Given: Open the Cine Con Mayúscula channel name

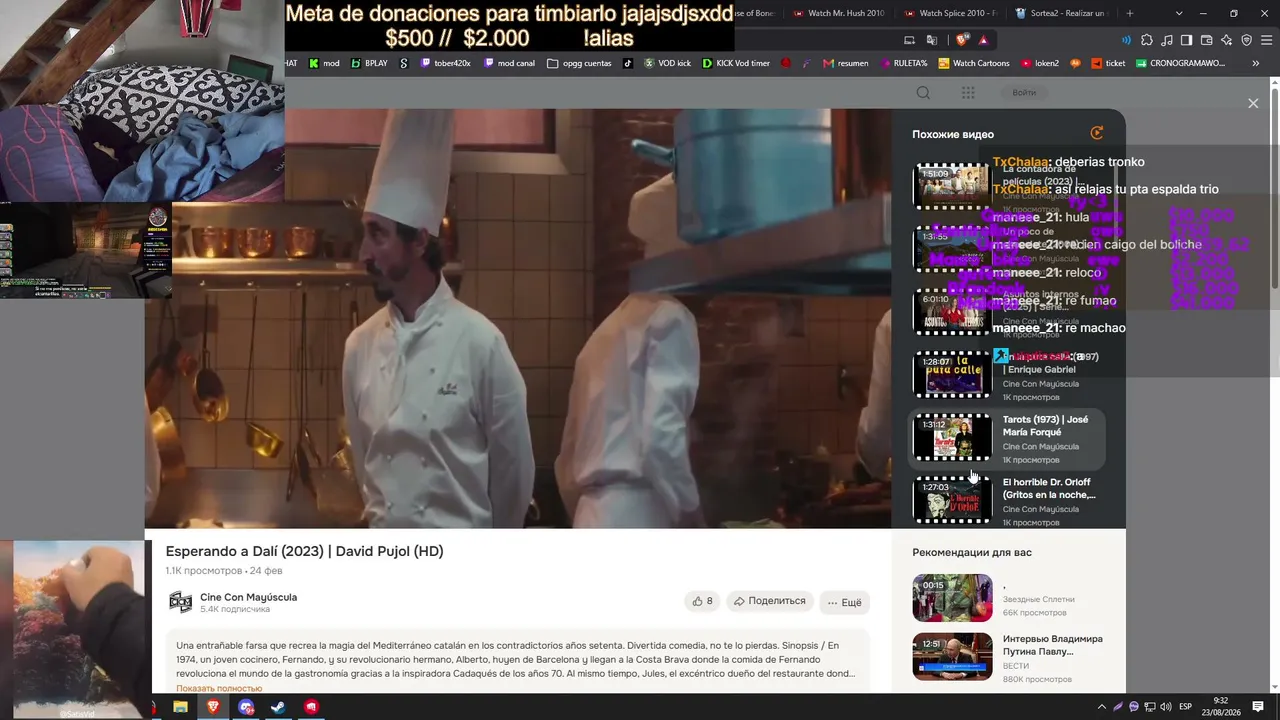Looking at the screenshot, I should coord(248,597).
